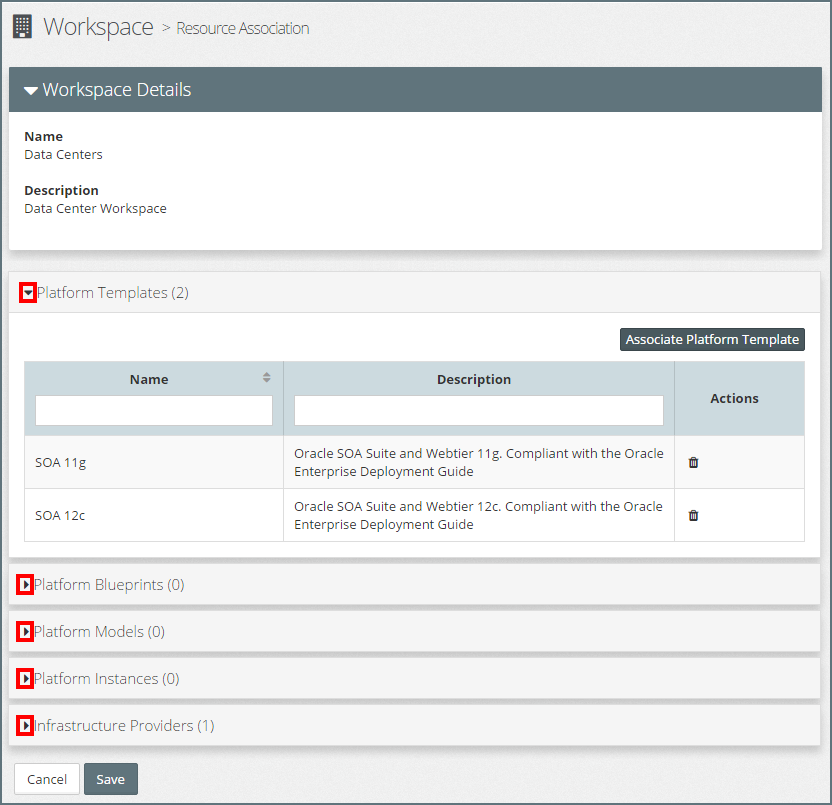The width and height of the screenshot is (832, 805).
Task: Collapse the Workspace Details panel
Action: 31,90
